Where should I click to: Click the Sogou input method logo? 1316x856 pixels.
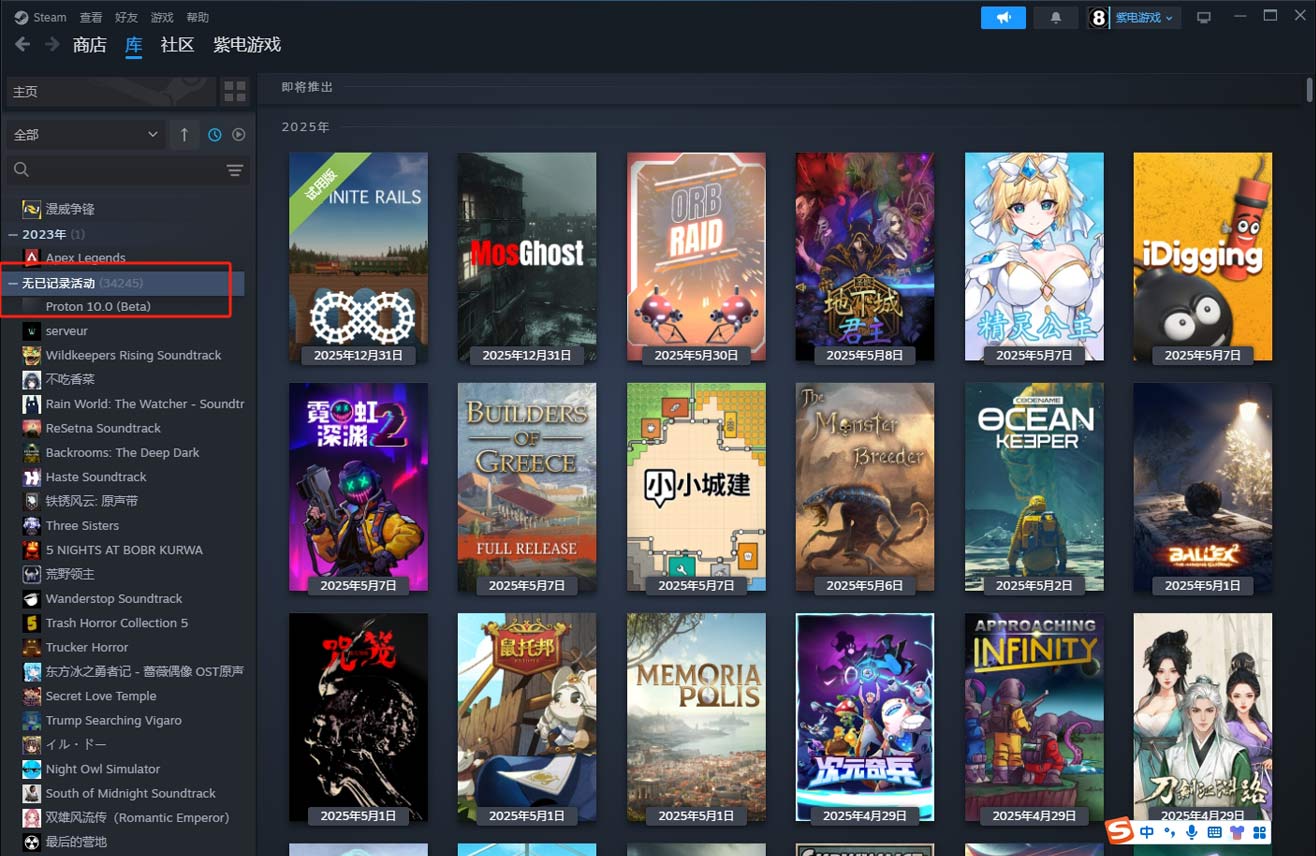pos(1119,832)
